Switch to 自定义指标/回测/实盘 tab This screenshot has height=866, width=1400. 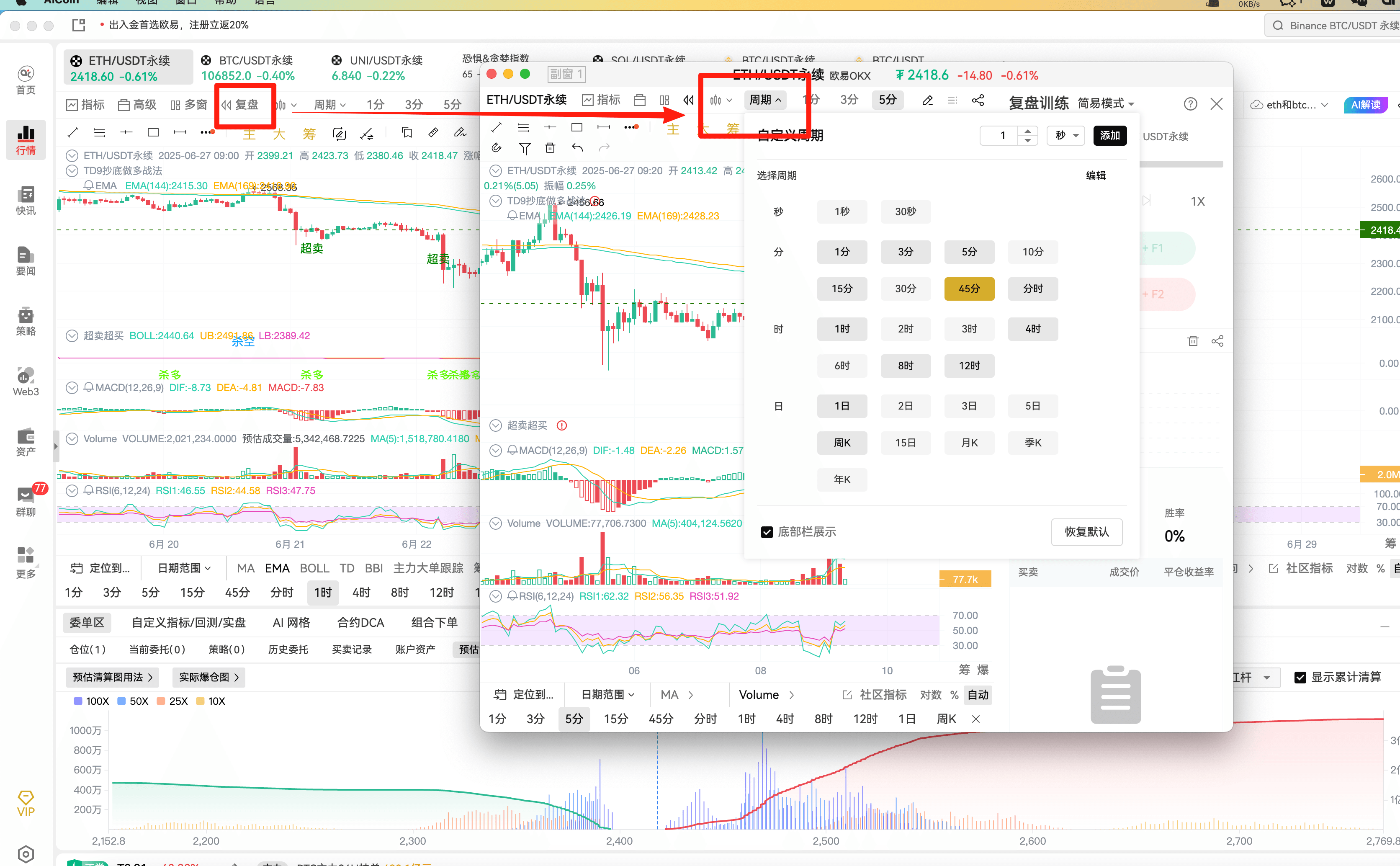point(188,623)
